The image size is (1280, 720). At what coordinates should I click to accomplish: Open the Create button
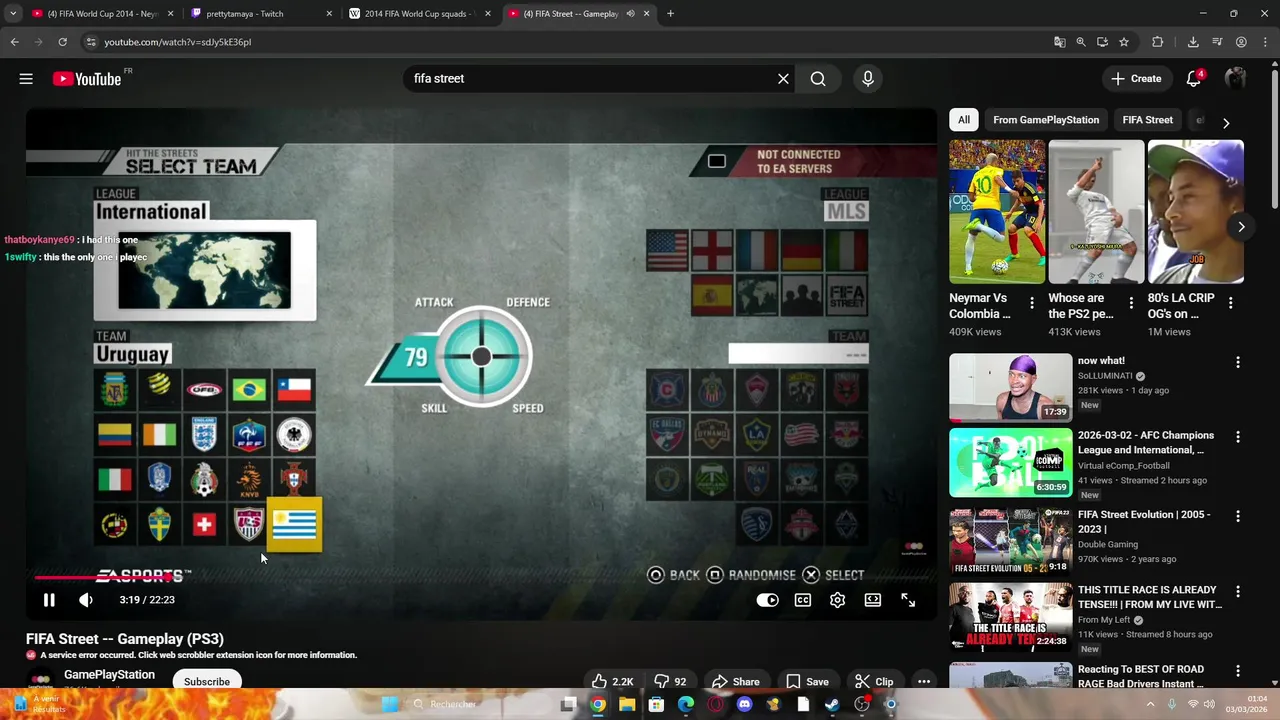pyautogui.click(x=1136, y=79)
